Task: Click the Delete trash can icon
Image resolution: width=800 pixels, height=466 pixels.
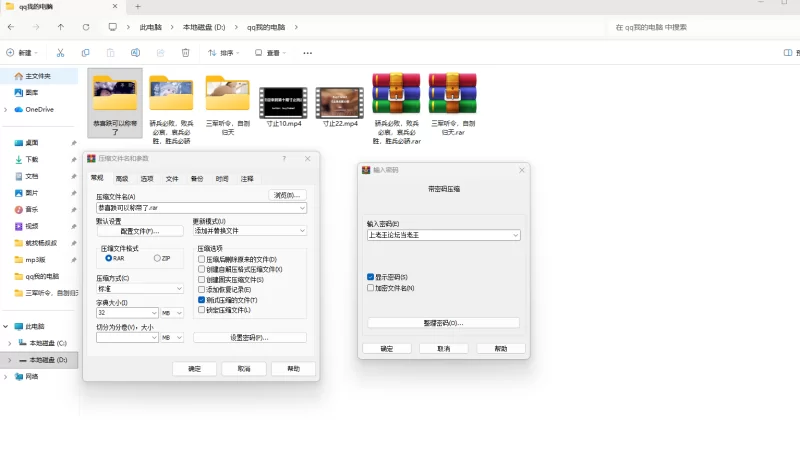Action: click(x=185, y=52)
